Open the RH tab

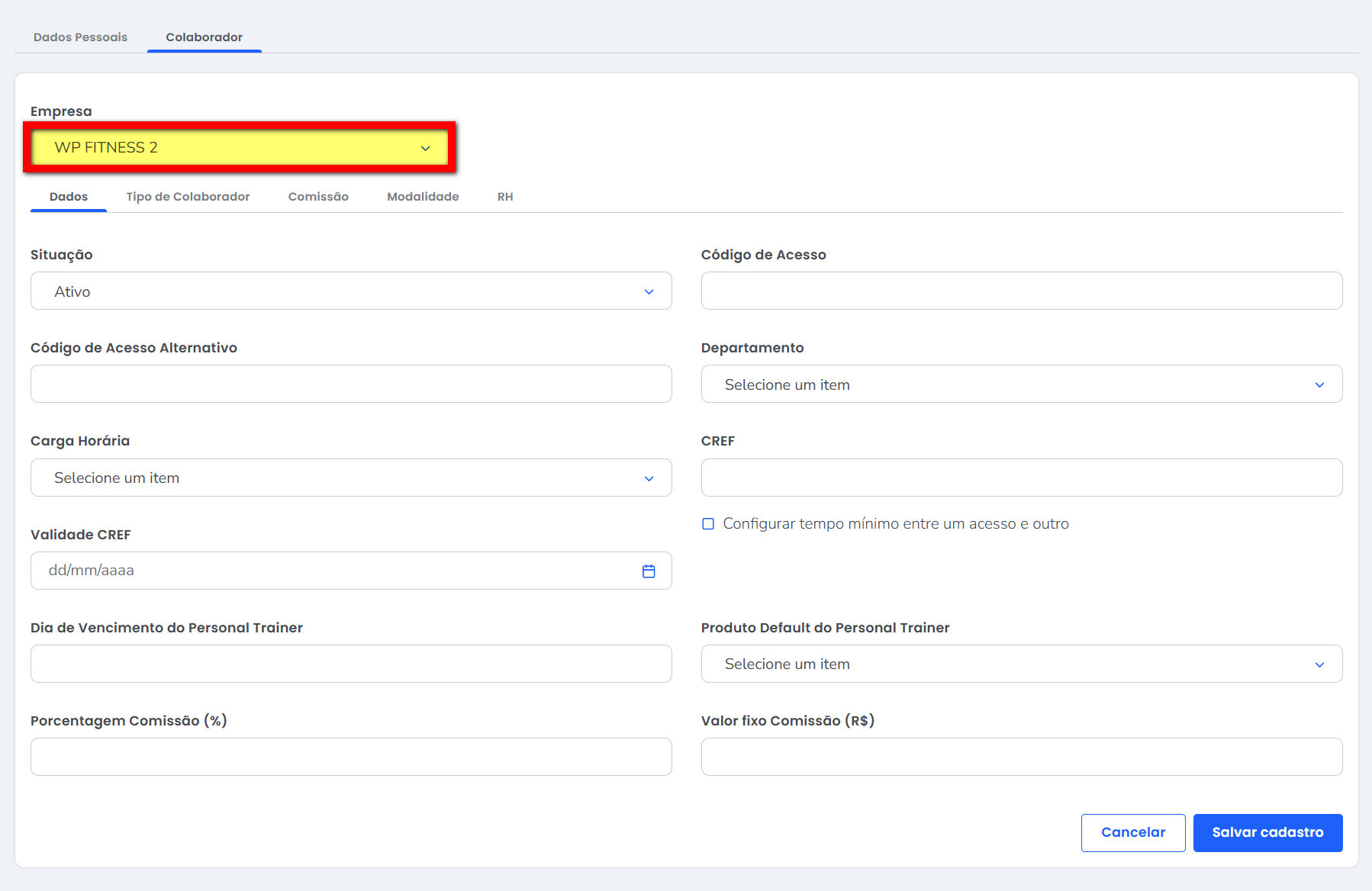(x=505, y=197)
